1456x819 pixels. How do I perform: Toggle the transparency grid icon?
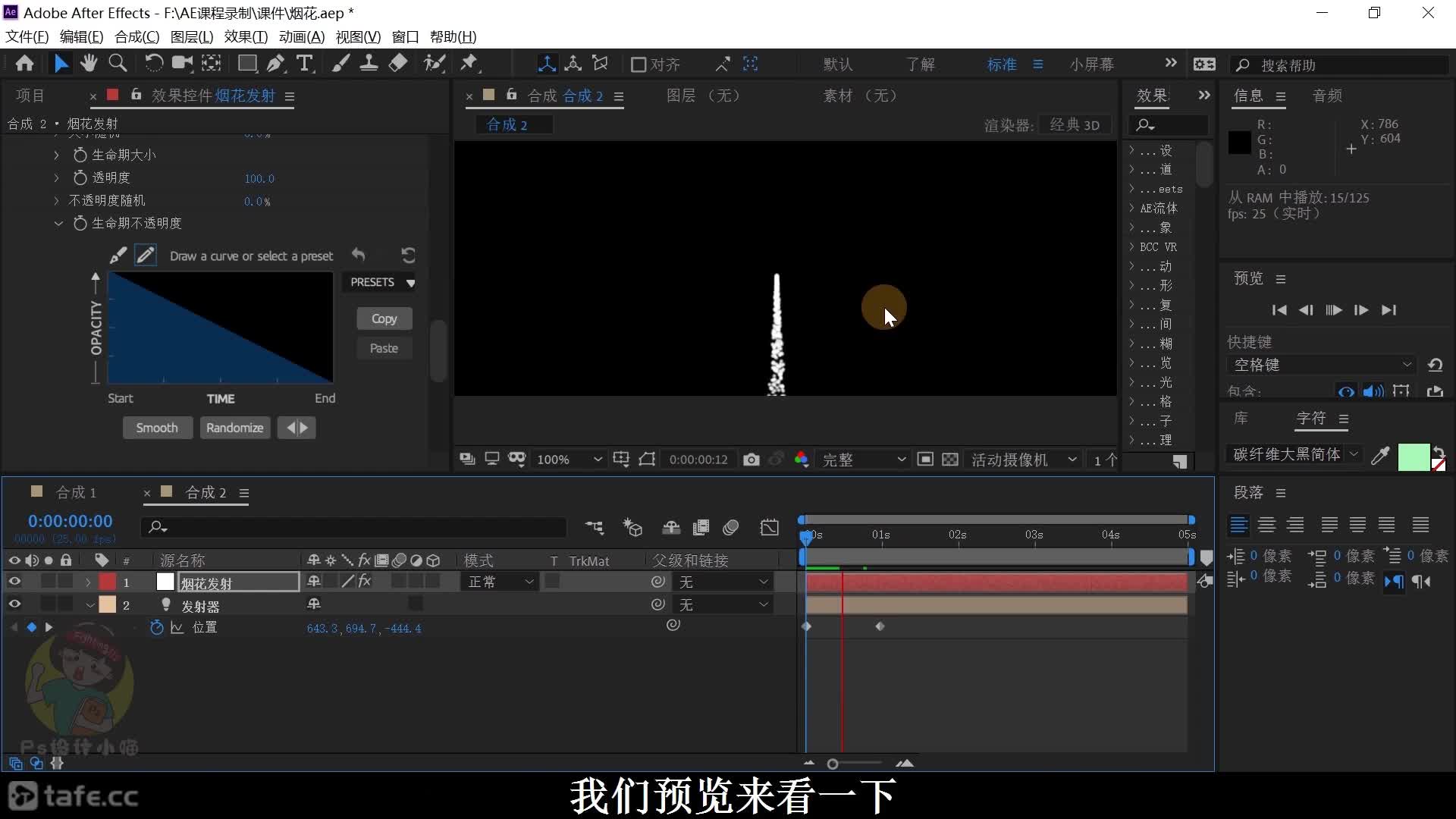pyautogui.click(x=950, y=460)
